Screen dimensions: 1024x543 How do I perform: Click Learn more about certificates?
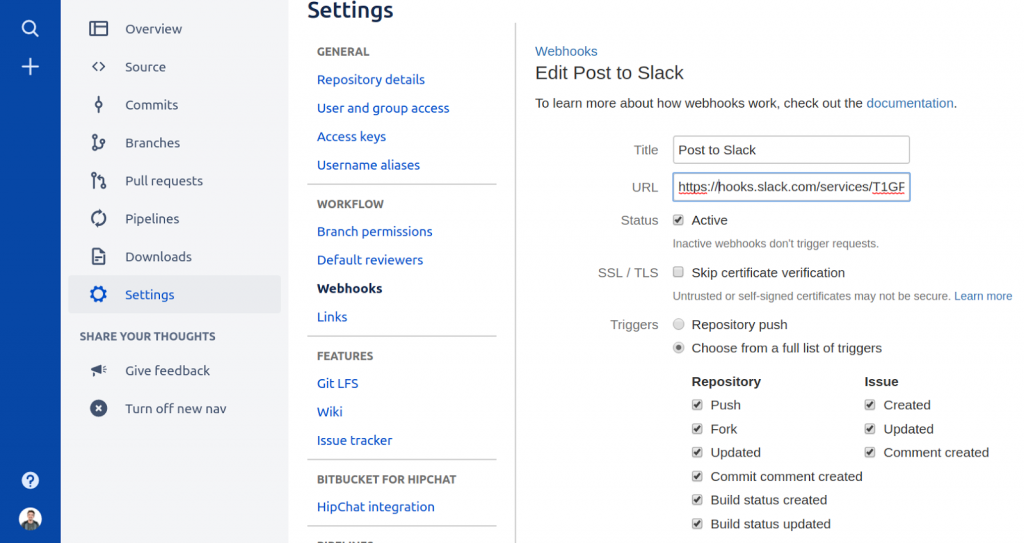coord(983,296)
